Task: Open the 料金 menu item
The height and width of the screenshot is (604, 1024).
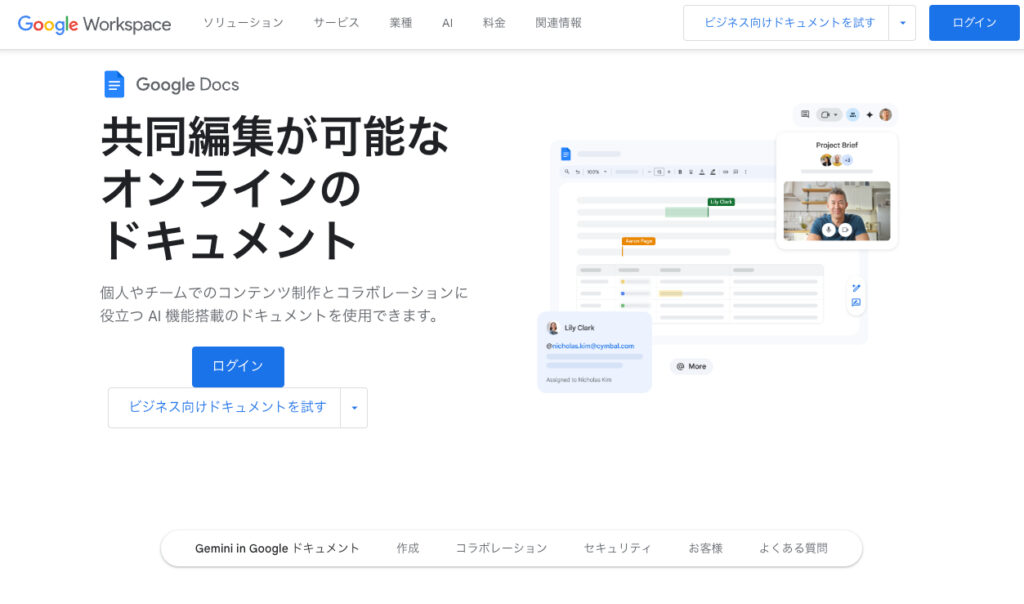Action: (x=494, y=23)
